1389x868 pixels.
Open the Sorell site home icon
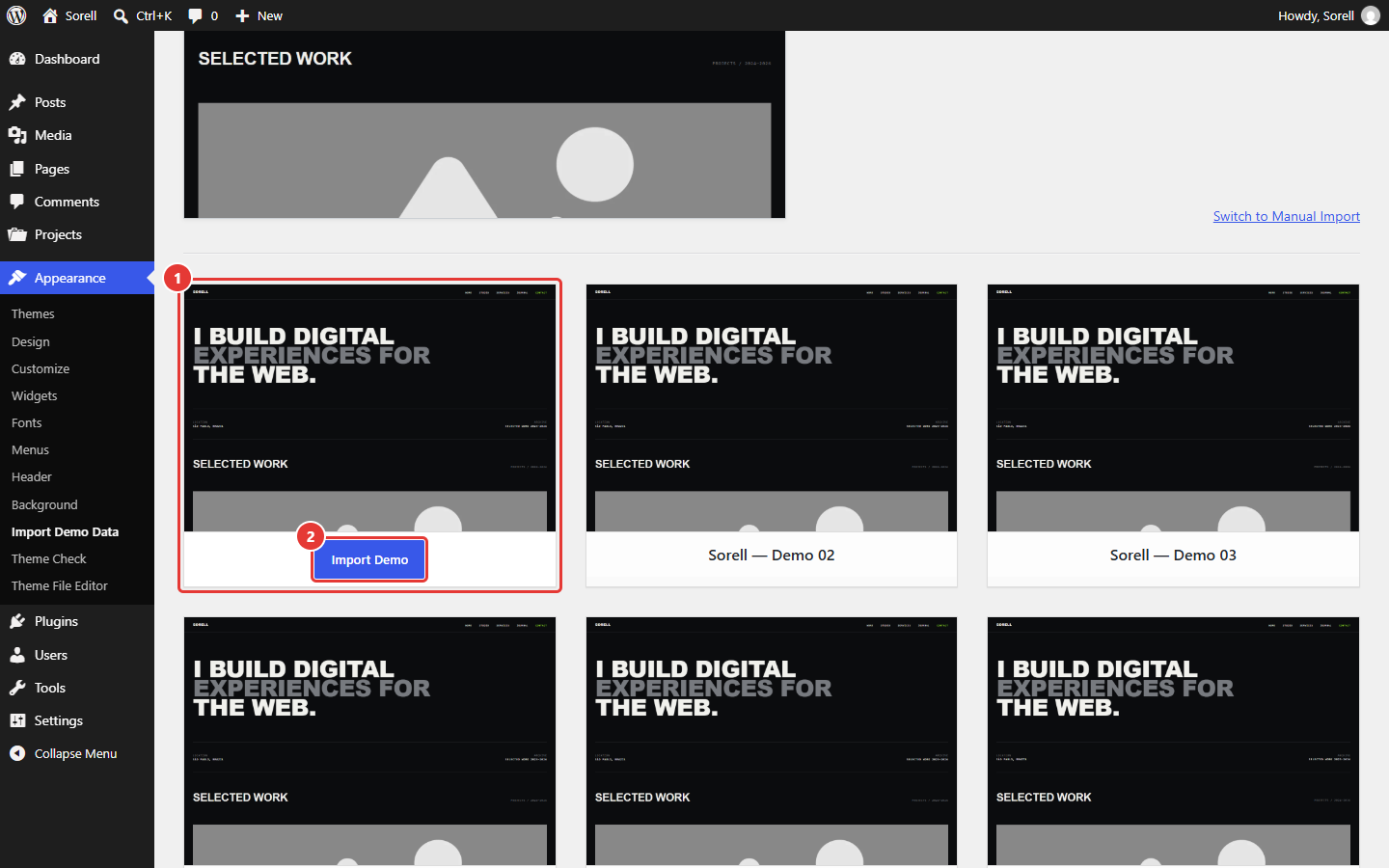[50, 15]
